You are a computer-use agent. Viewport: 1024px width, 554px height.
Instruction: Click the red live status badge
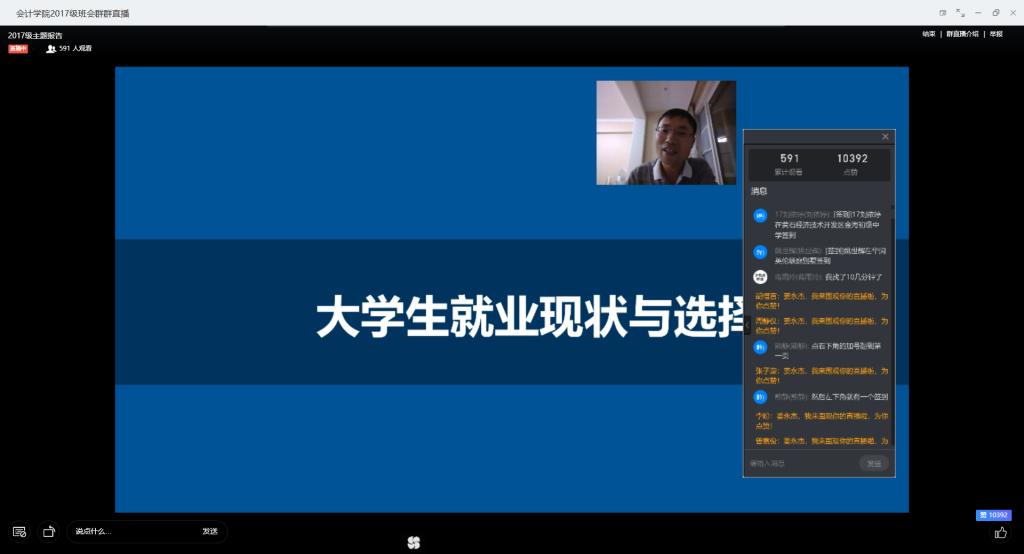tap(18, 48)
